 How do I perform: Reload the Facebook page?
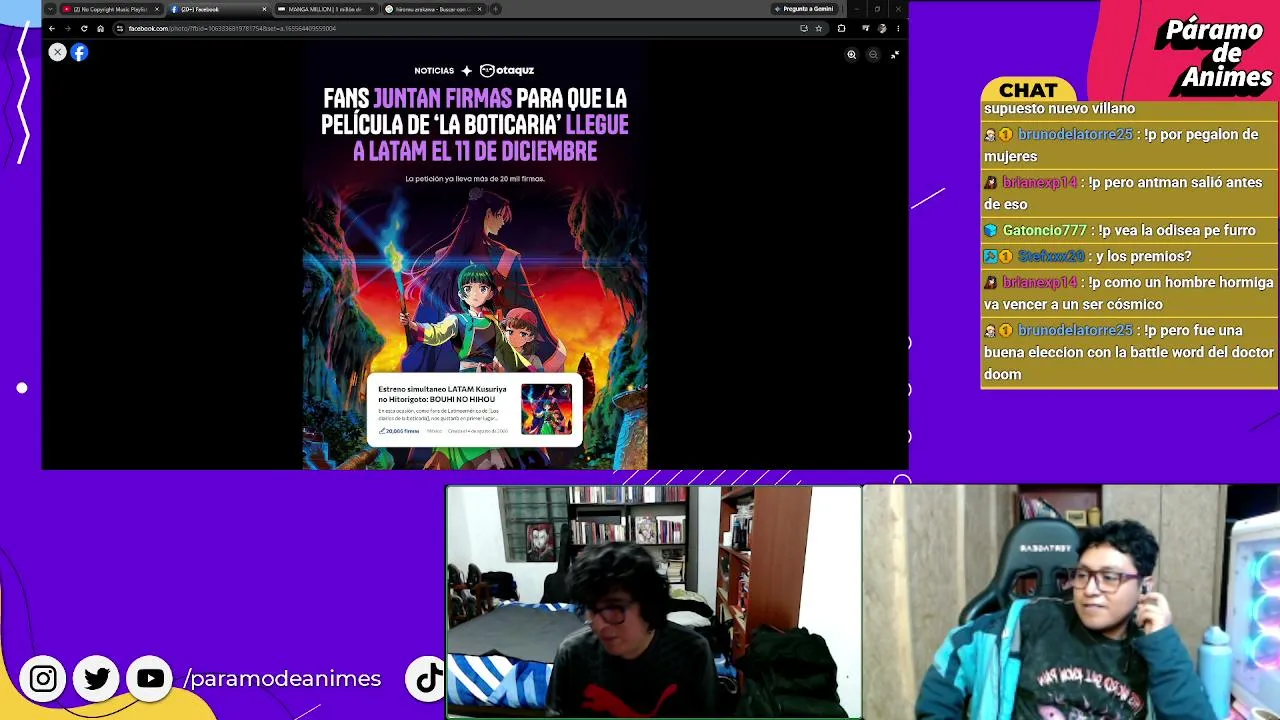84,28
